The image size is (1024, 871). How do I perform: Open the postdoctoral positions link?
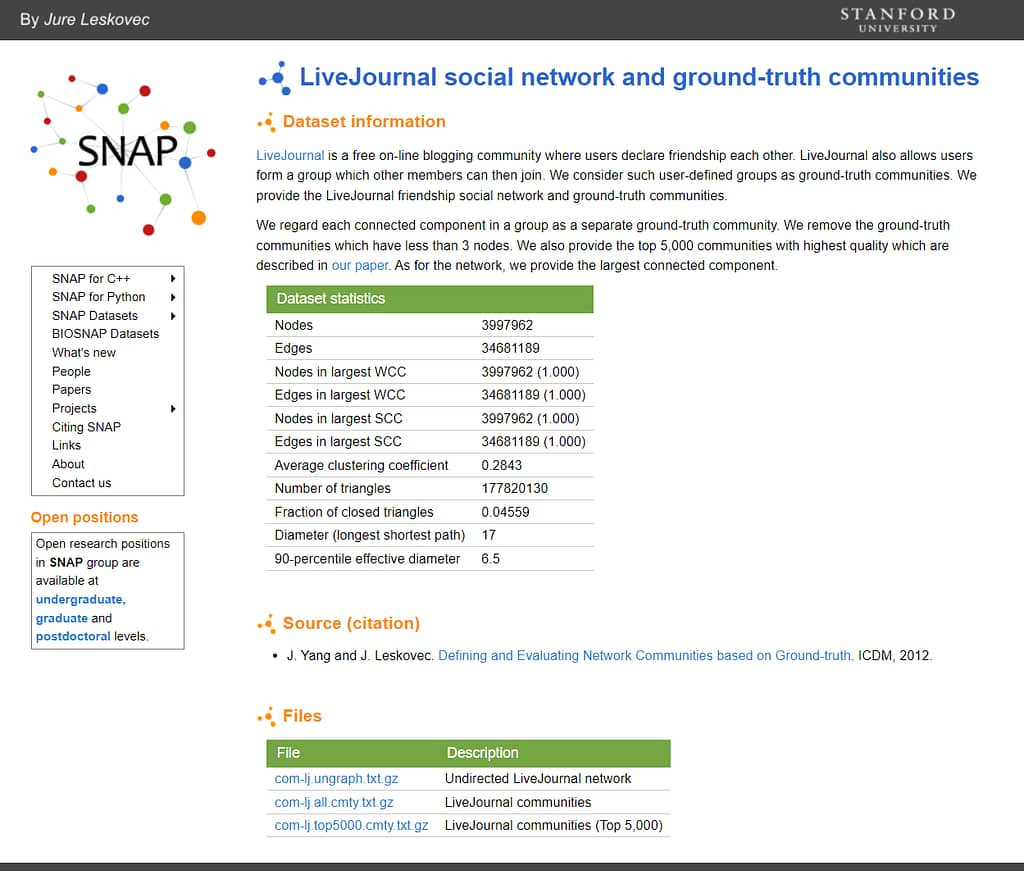point(72,637)
